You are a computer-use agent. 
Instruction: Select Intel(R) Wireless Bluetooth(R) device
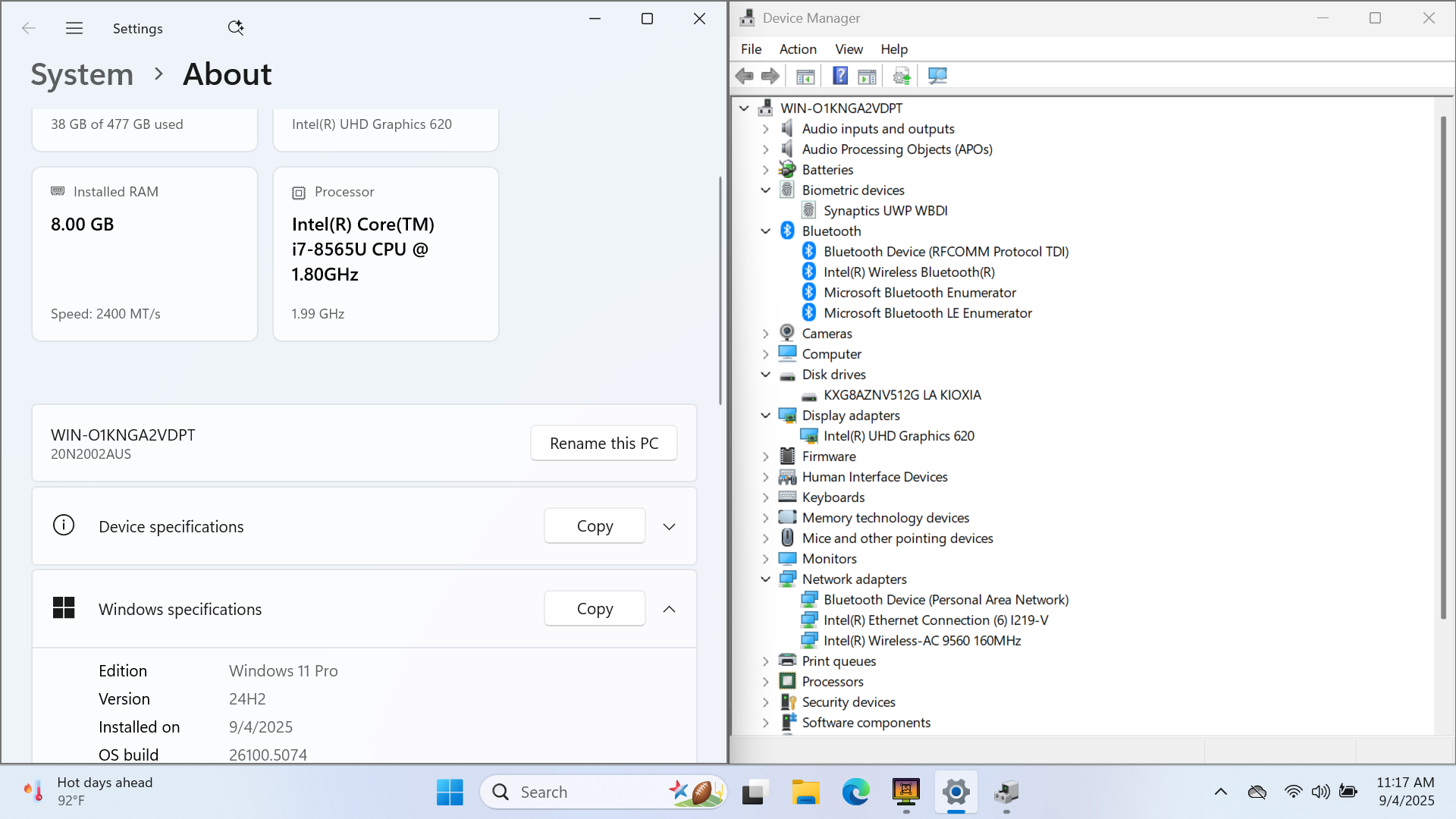click(908, 272)
